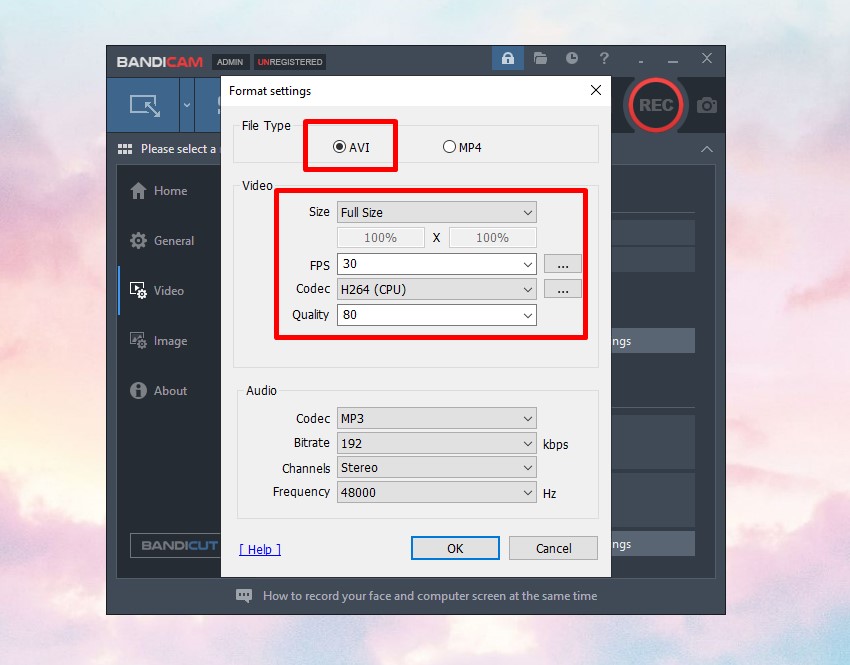The height and width of the screenshot is (665, 850).
Task: Click the camera screenshot icon
Action: [707, 105]
